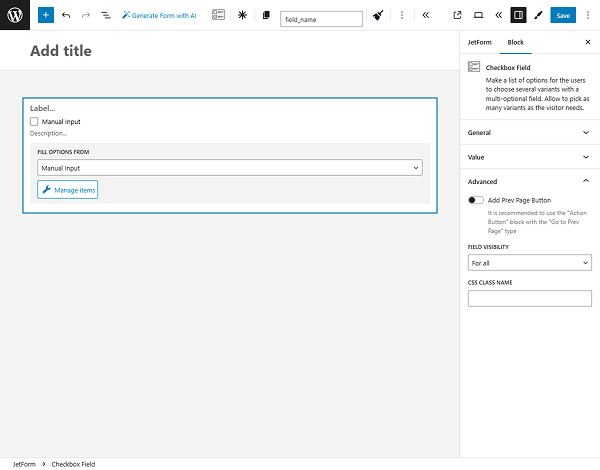The image size is (600, 470).
Task: Click Checkbox Field in the breadcrumb
Action: (x=73, y=464)
